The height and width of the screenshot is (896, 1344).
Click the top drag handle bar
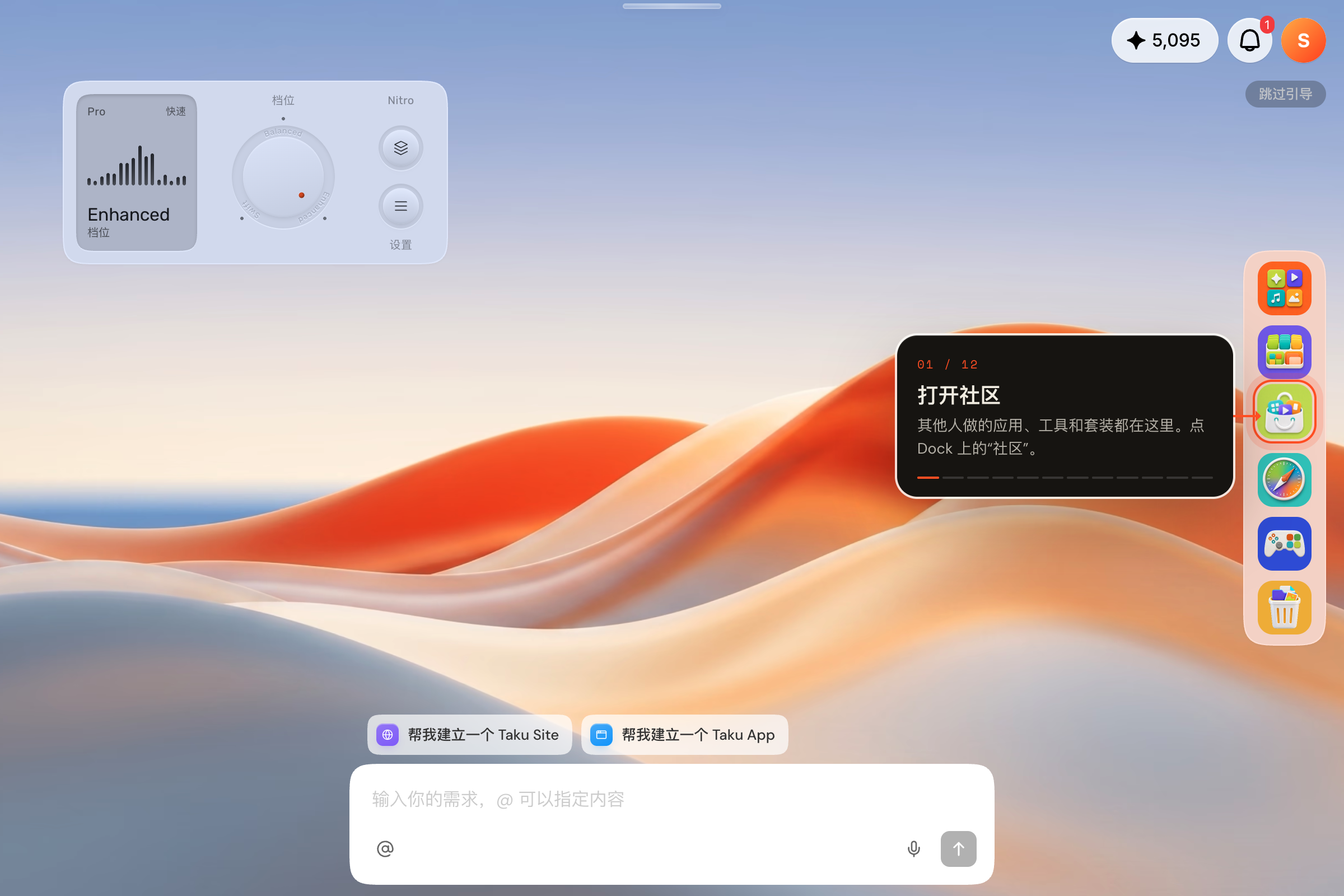[671, 6]
